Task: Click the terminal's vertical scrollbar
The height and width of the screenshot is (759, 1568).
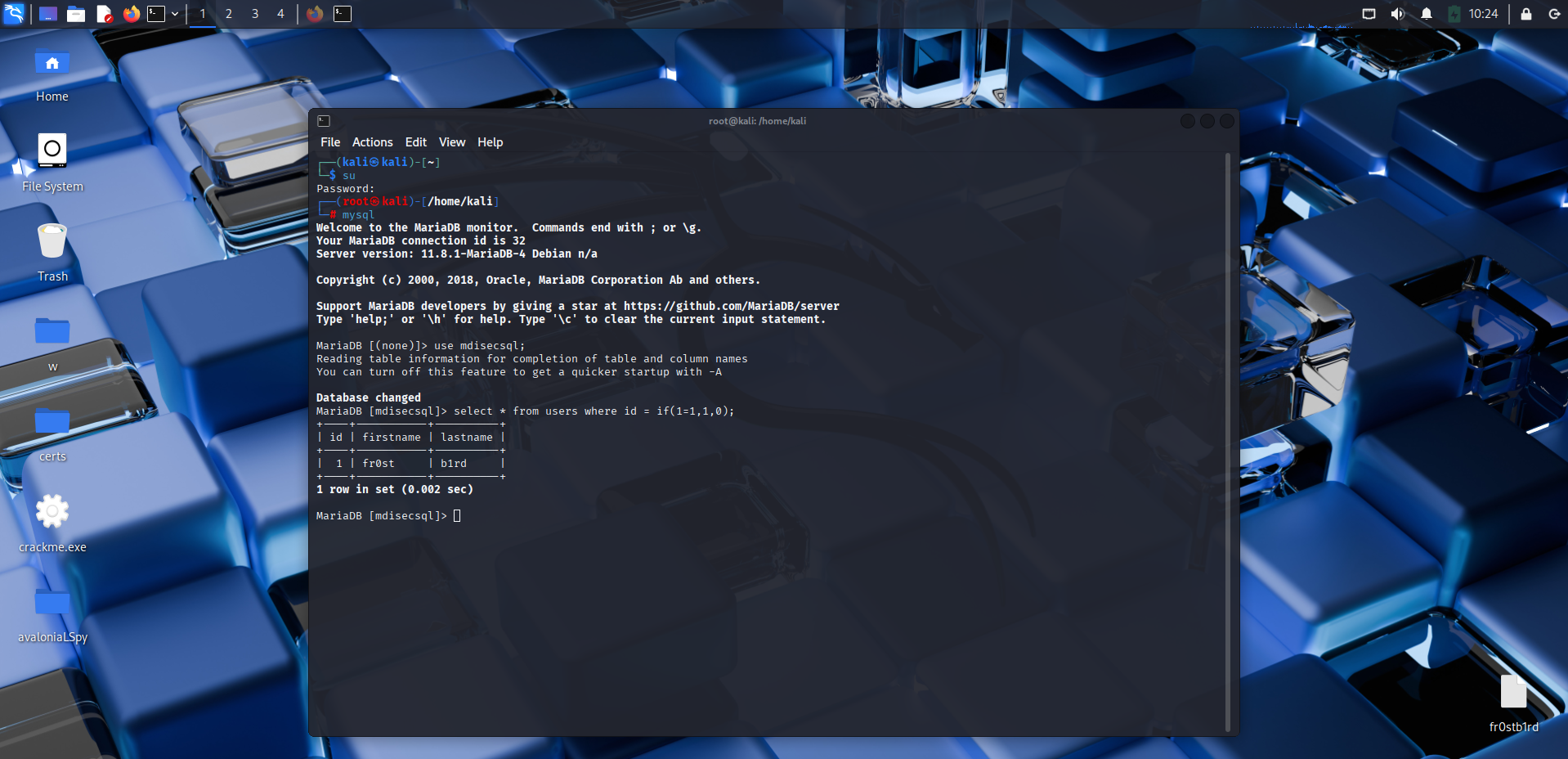Action: (1228, 442)
